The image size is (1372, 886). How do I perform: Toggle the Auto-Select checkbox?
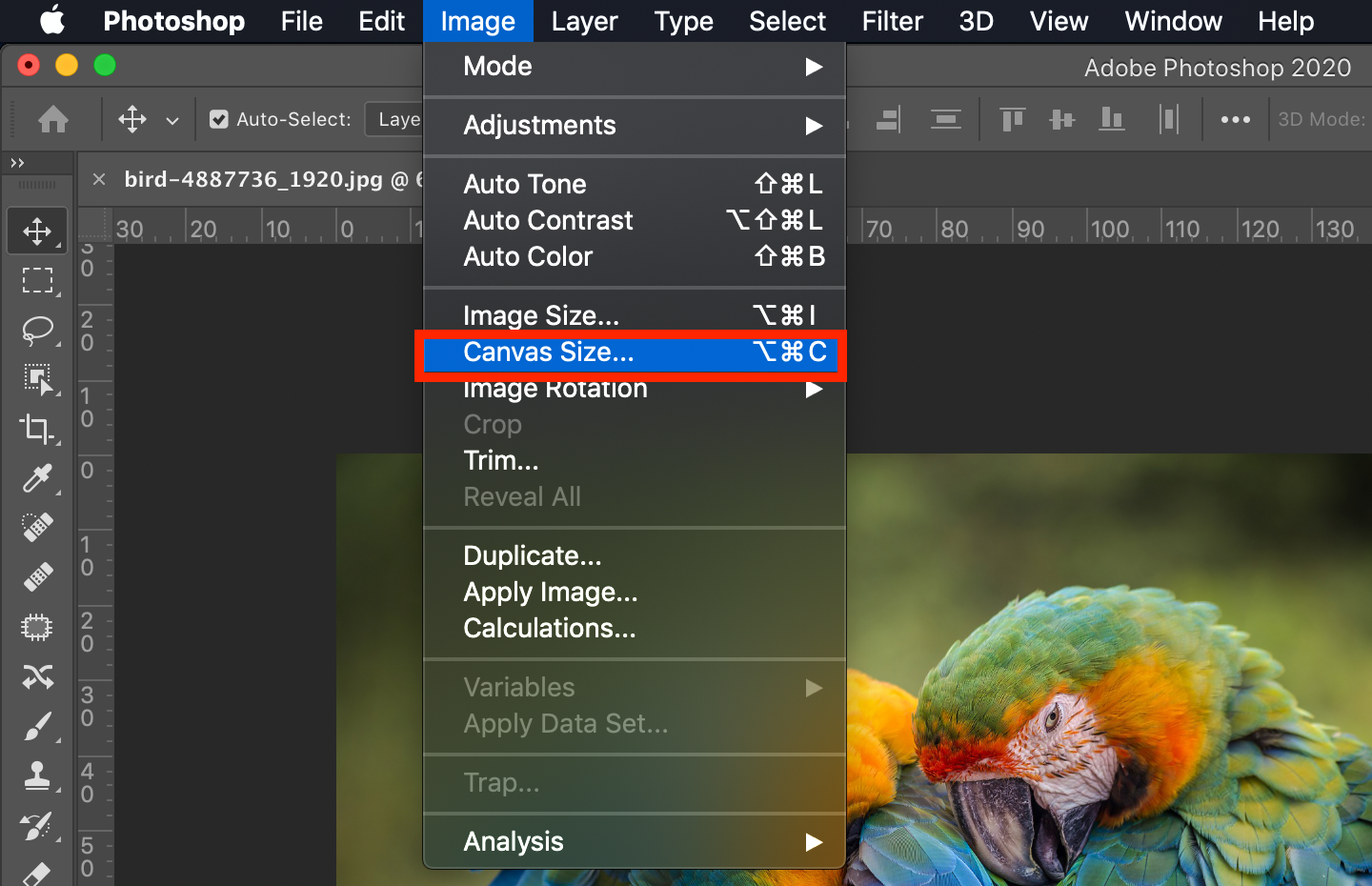click(x=219, y=119)
